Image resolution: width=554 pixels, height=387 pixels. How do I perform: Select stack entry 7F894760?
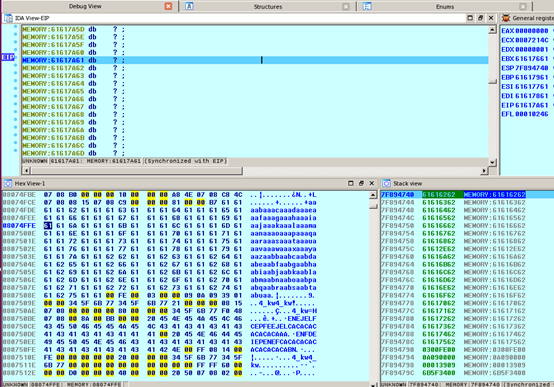397,257
